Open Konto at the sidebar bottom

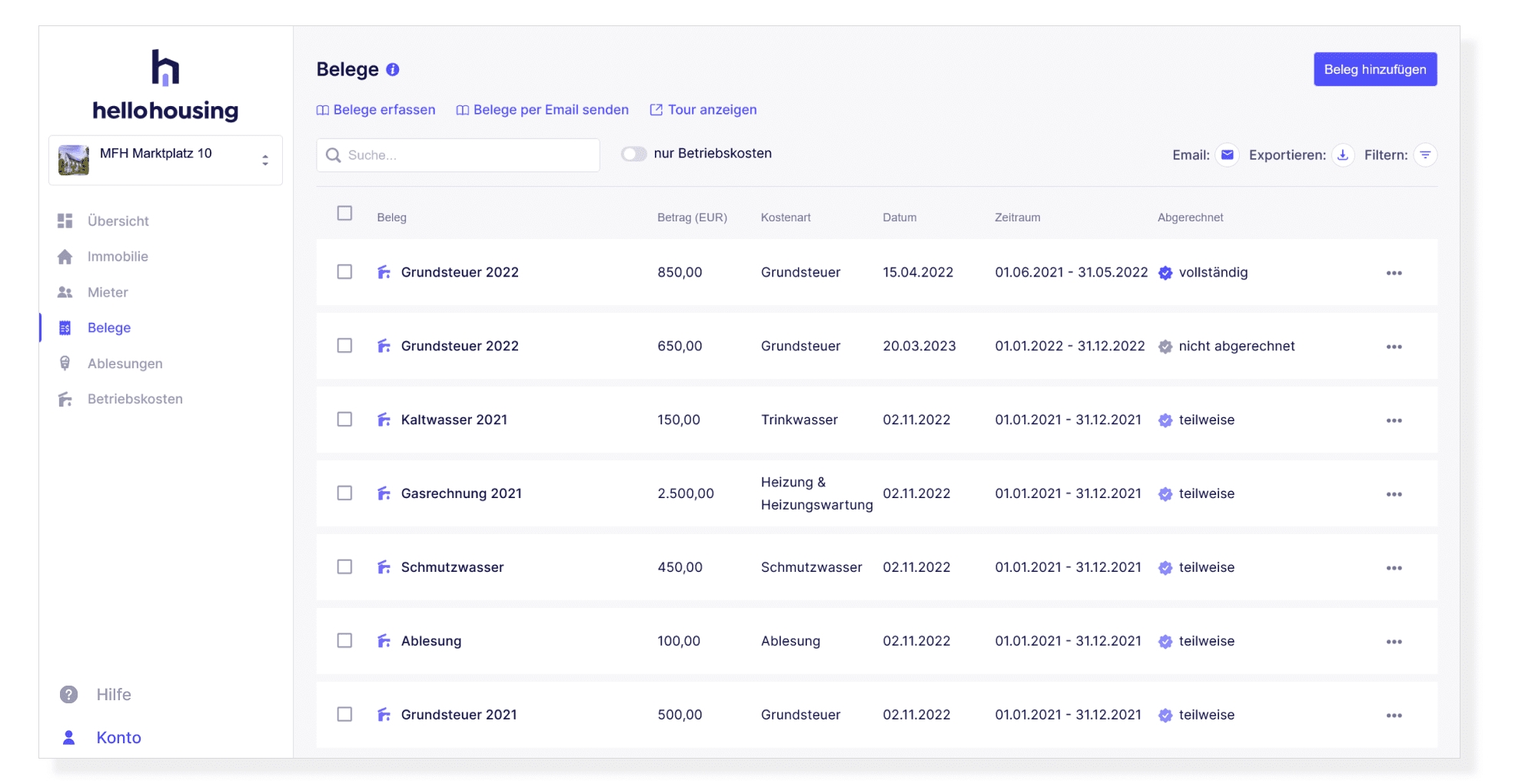click(118, 738)
